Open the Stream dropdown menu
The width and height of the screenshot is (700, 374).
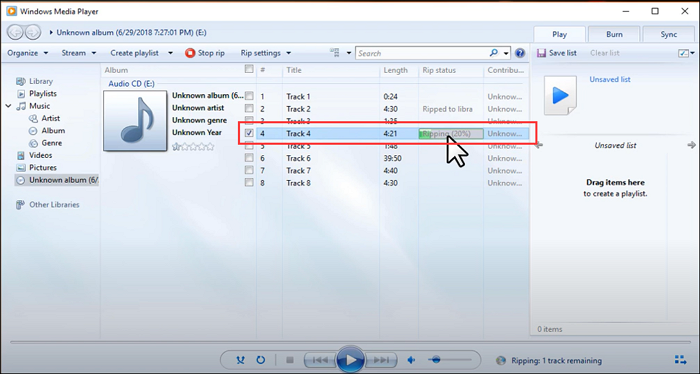(x=79, y=53)
